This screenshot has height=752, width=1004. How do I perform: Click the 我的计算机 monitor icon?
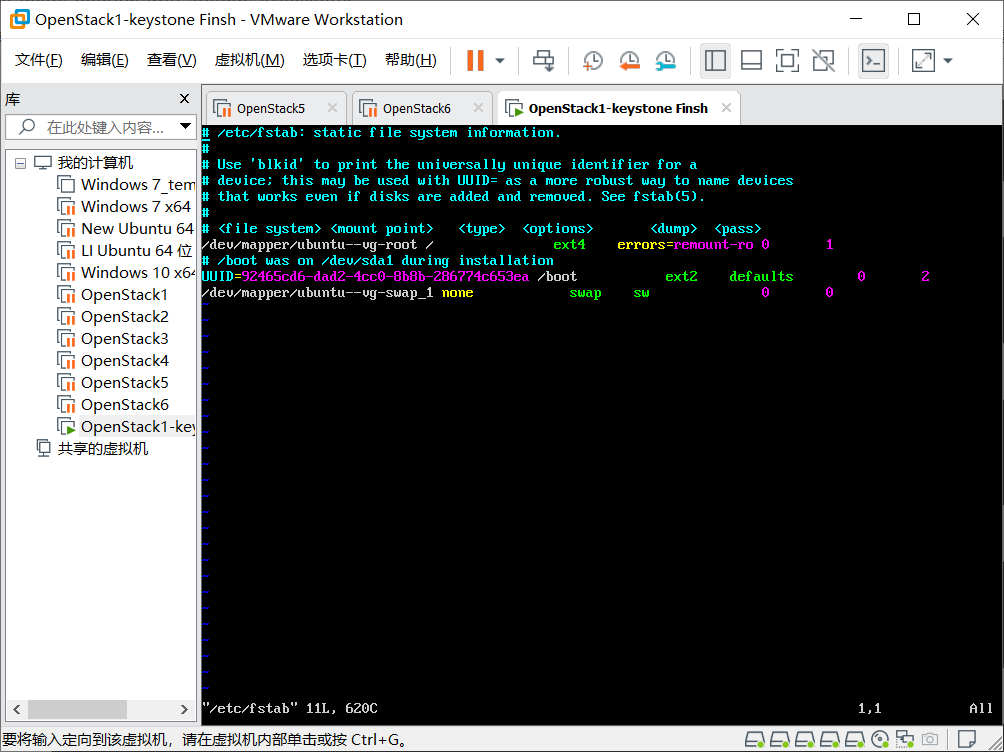point(43,163)
